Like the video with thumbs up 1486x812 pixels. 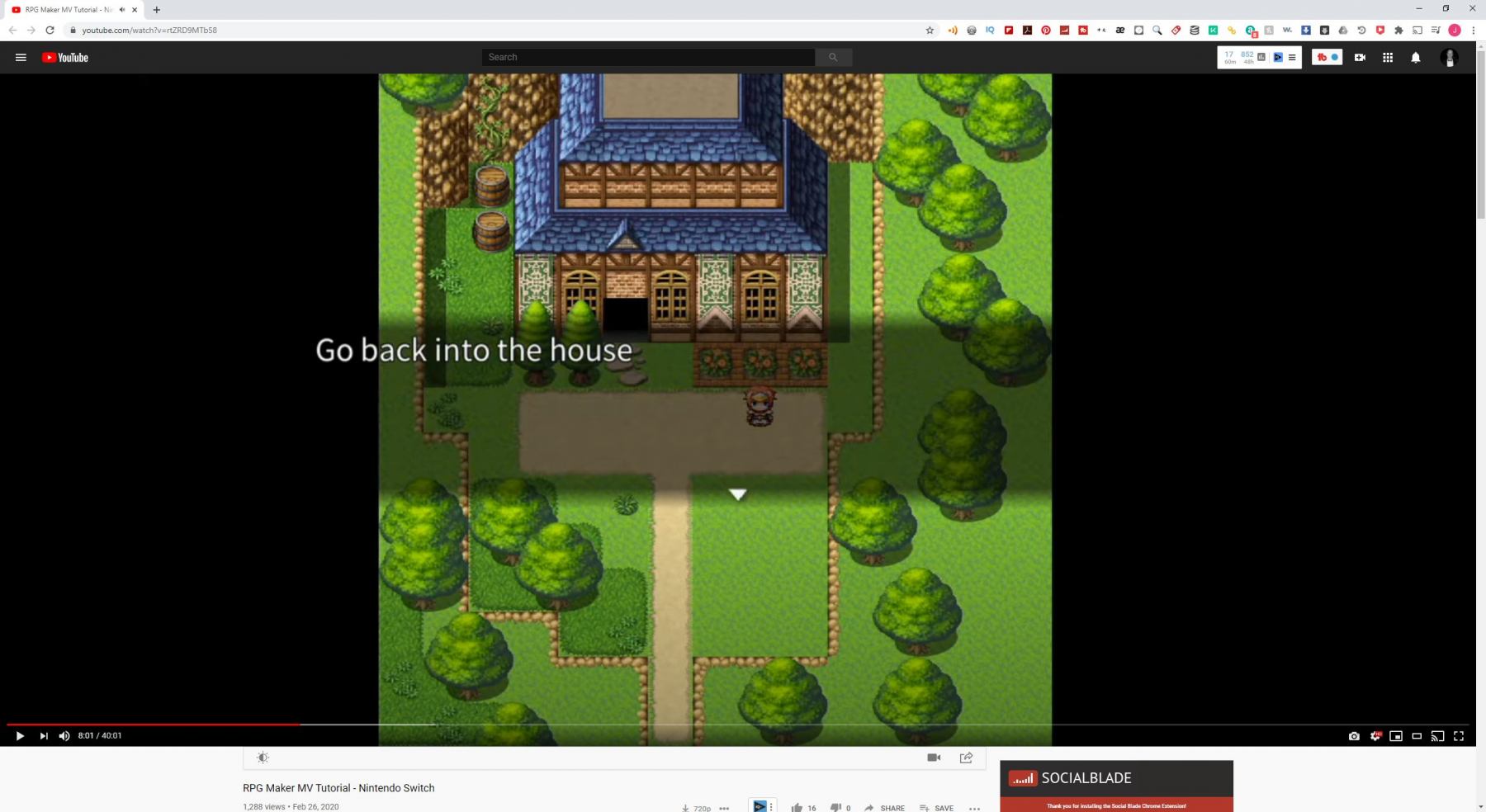coord(797,808)
